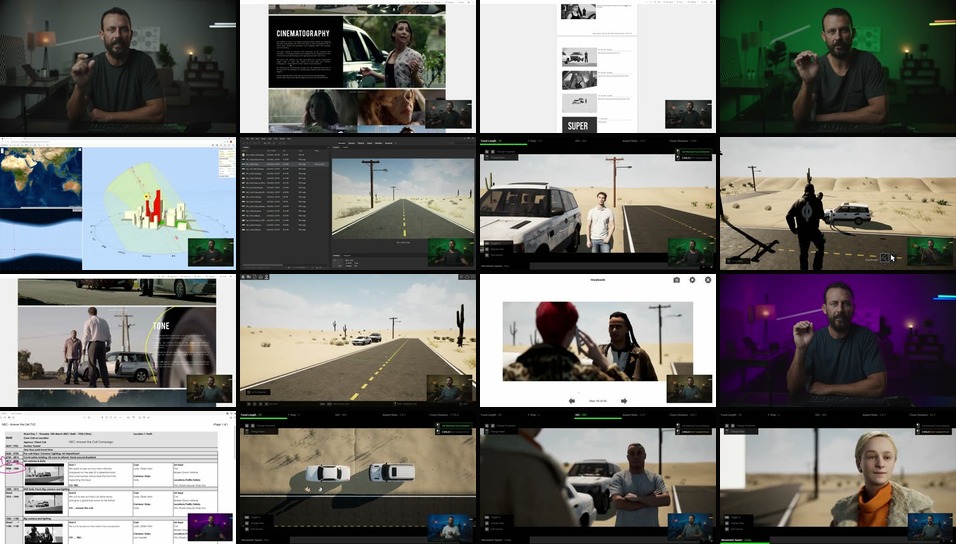Click the storyboard image of two characters talking

598,341
